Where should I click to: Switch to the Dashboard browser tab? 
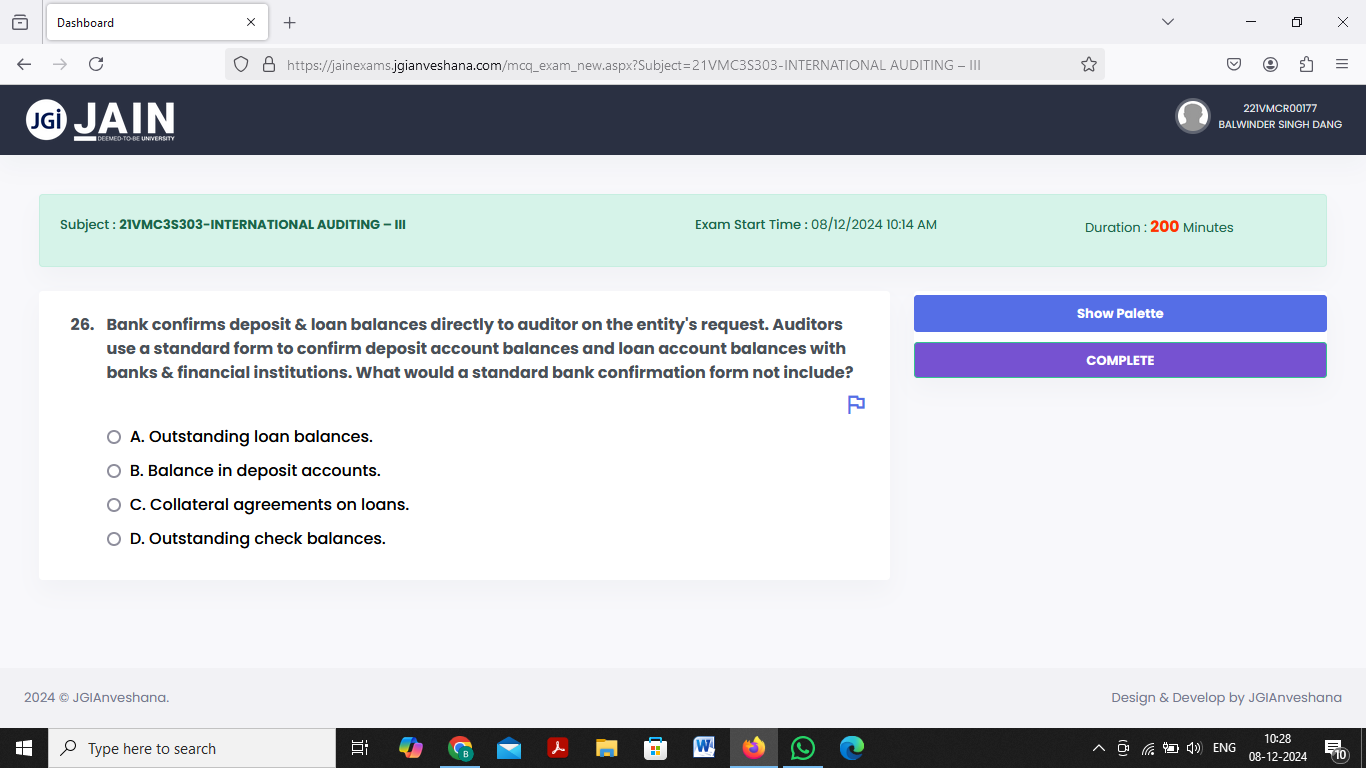[150, 21]
